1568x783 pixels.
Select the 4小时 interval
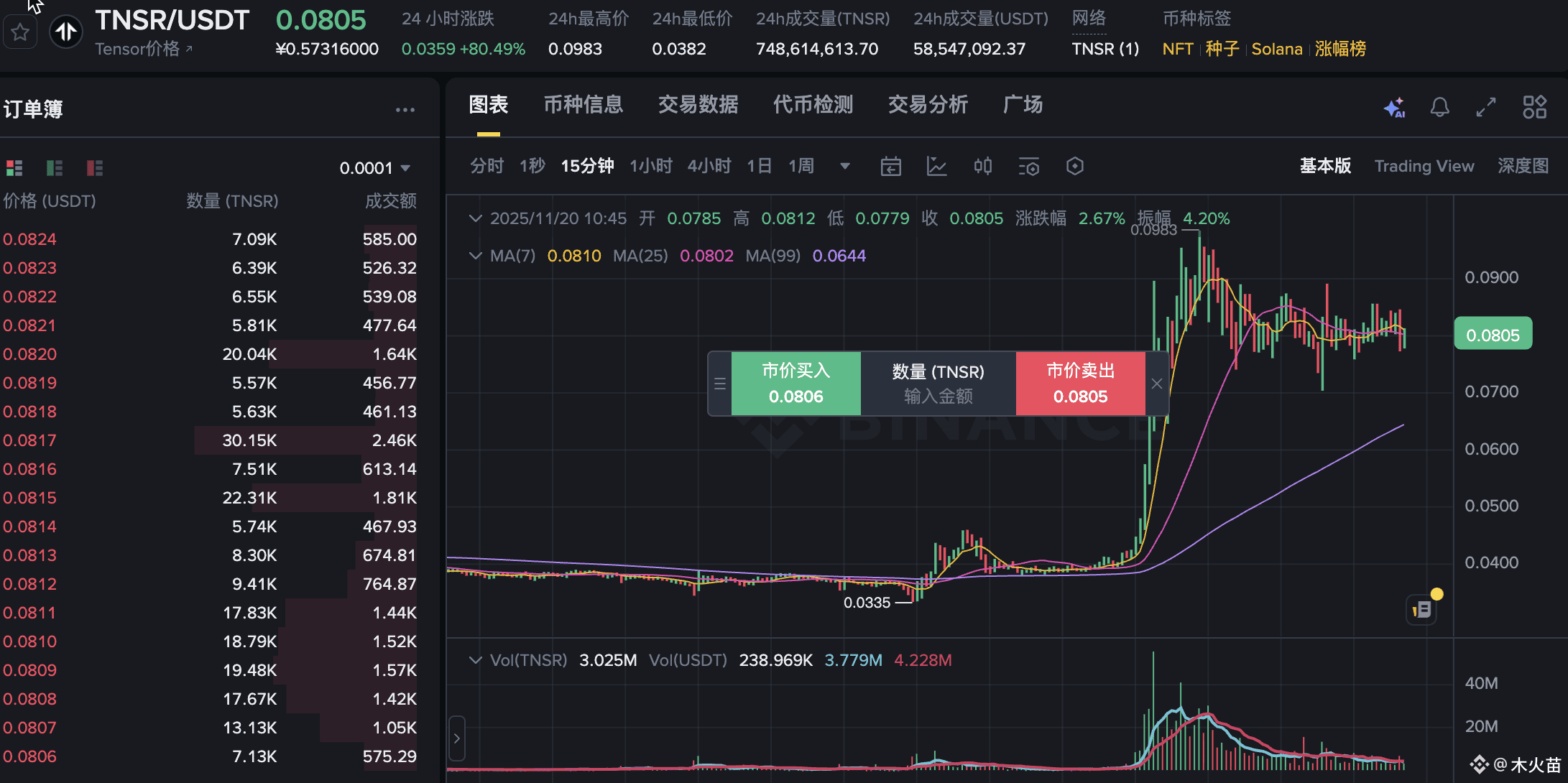pyautogui.click(x=709, y=167)
